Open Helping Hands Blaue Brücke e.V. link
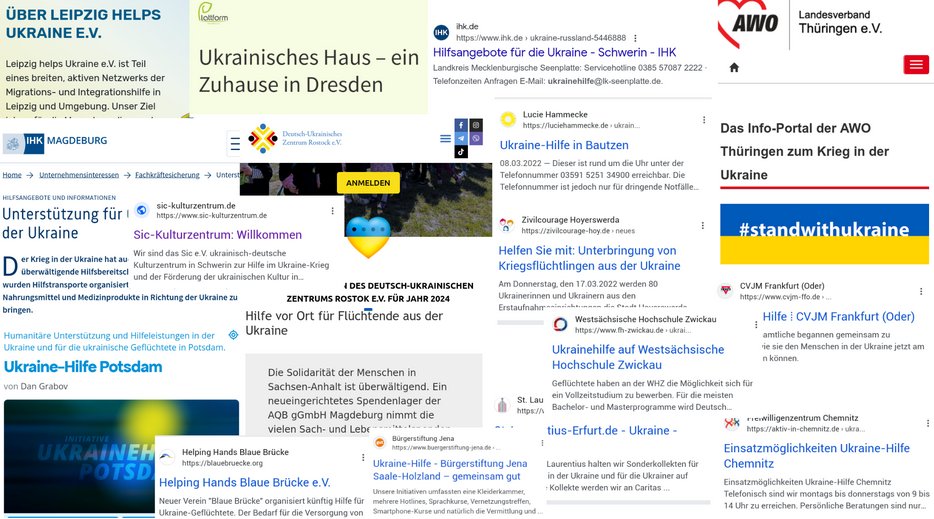Viewport: 934px width, 519px height. click(244, 482)
